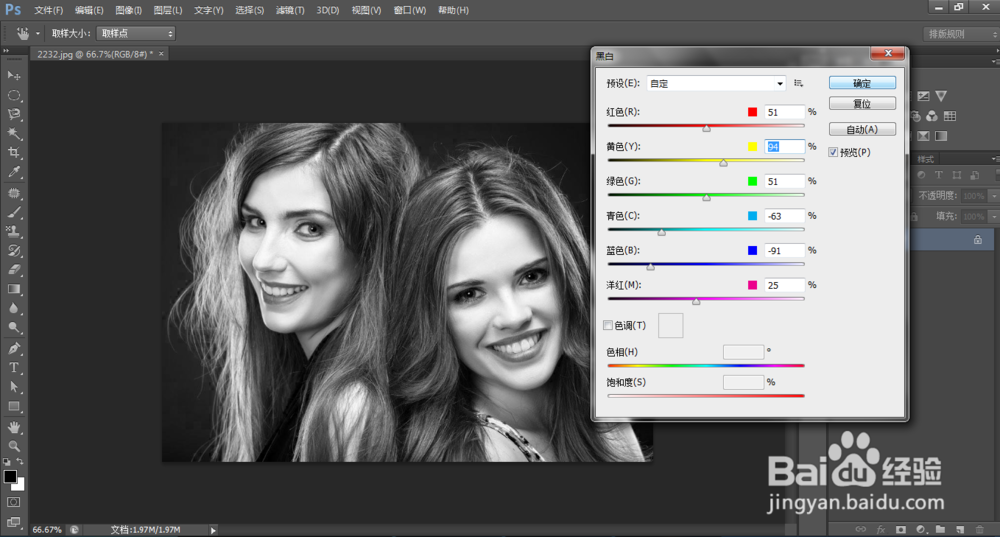Select the Hand tool in toolbox
The width and height of the screenshot is (1000, 537).
point(13,427)
